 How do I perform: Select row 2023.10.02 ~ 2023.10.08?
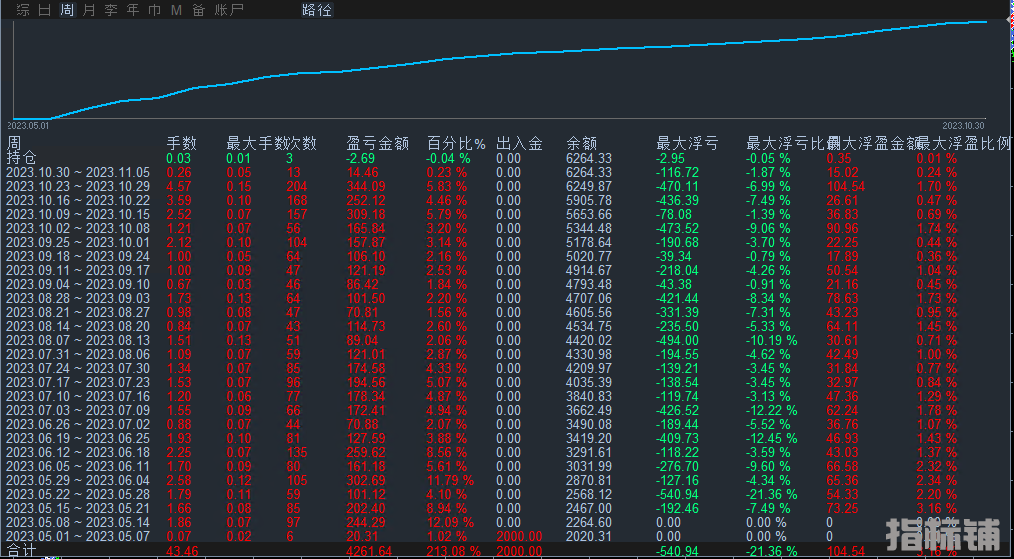point(78,228)
